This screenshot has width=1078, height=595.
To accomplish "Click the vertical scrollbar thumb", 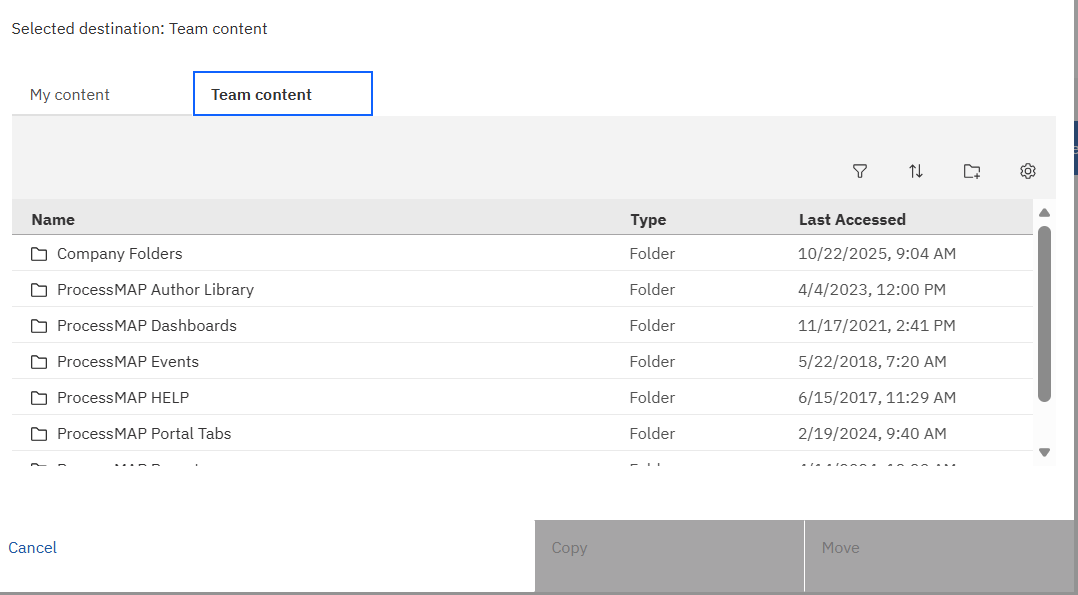I will tap(1044, 314).
